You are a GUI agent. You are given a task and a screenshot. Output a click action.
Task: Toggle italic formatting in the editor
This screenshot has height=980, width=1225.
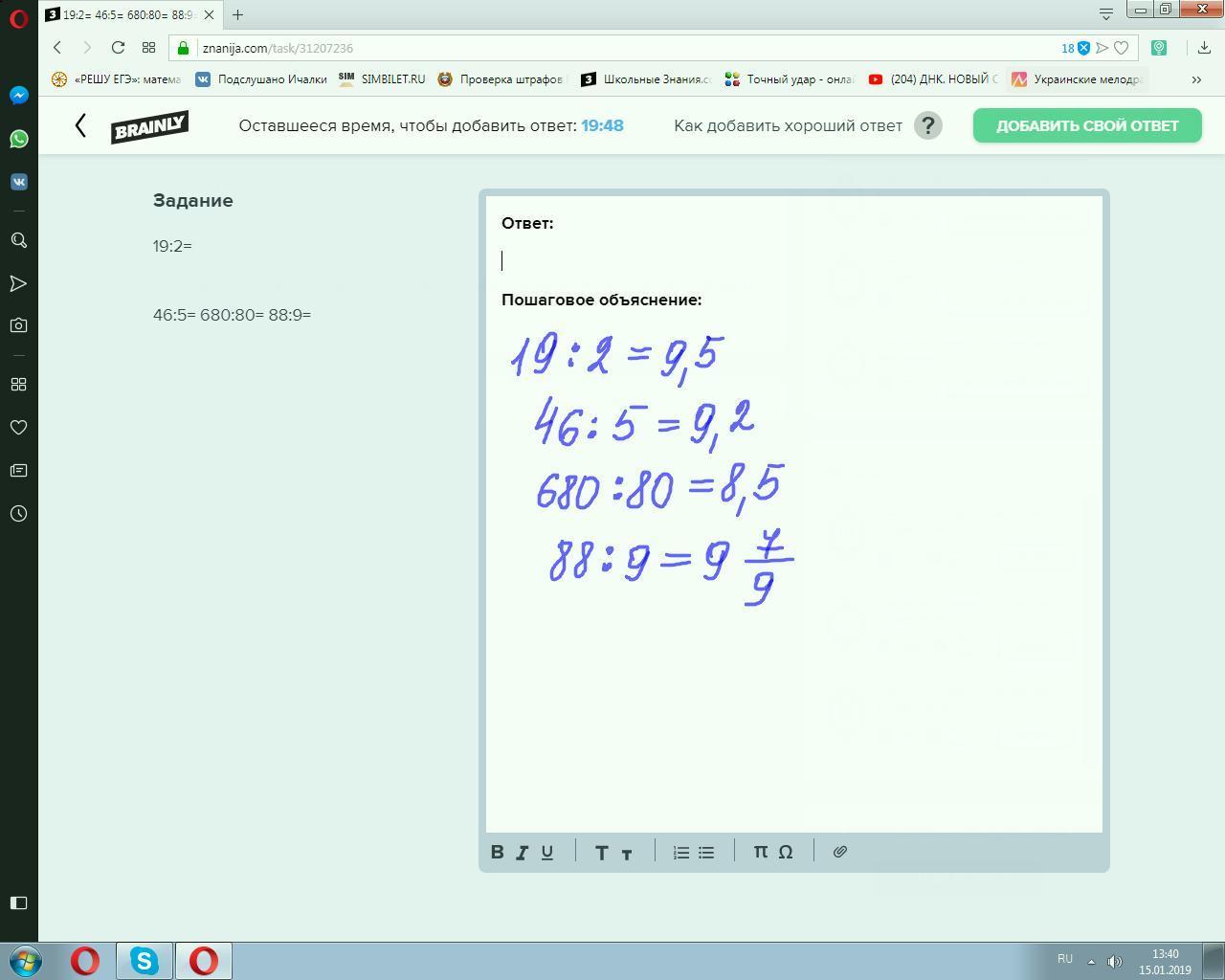pyautogui.click(x=523, y=852)
